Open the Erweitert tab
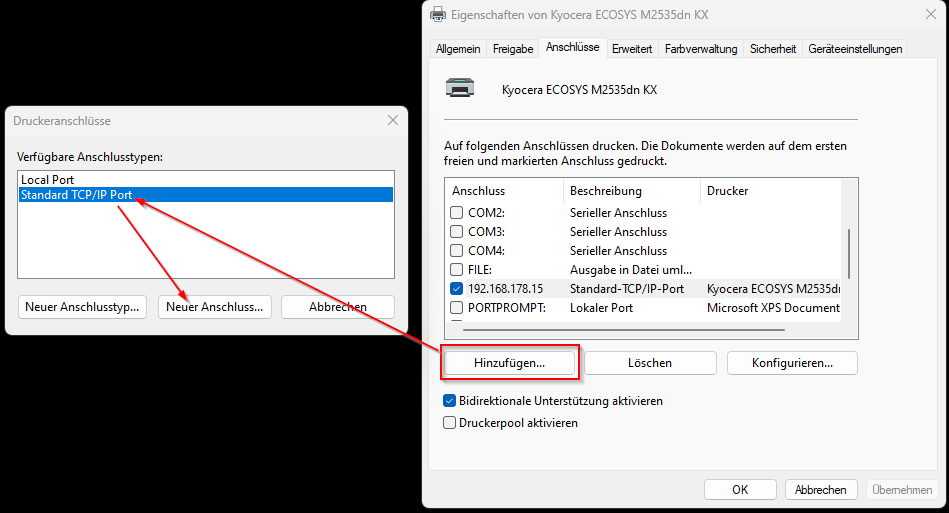Image resolution: width=949 pixels, height=513 pixels. (632, 49)
